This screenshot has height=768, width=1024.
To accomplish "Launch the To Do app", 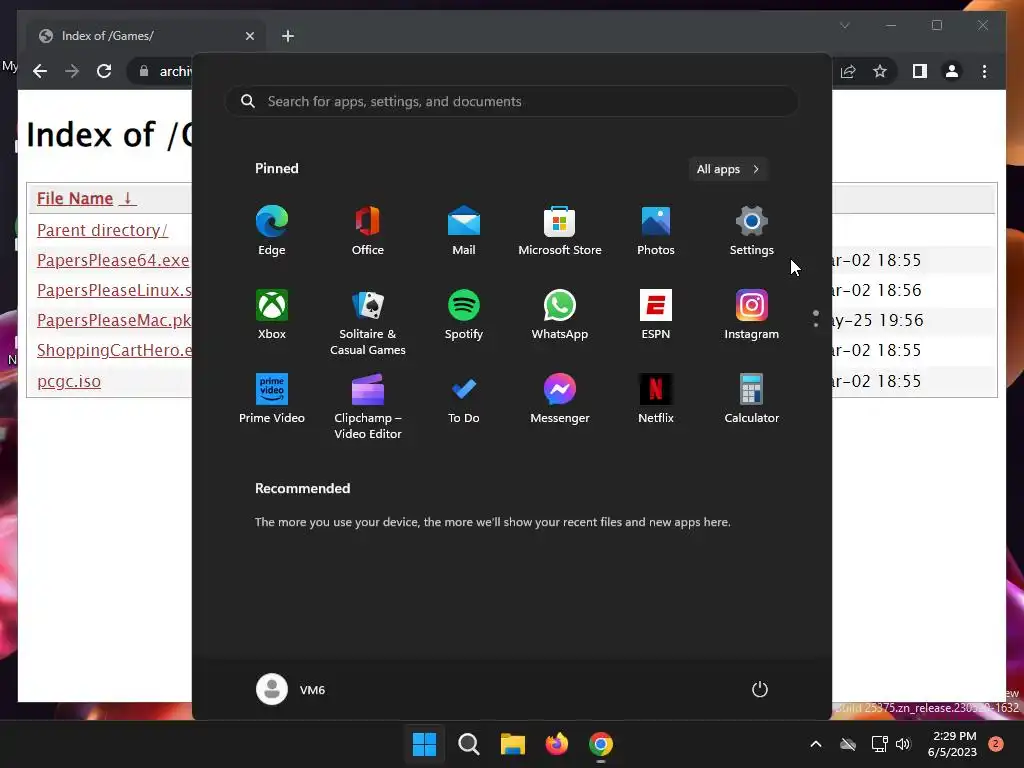I will click(464, 398).
